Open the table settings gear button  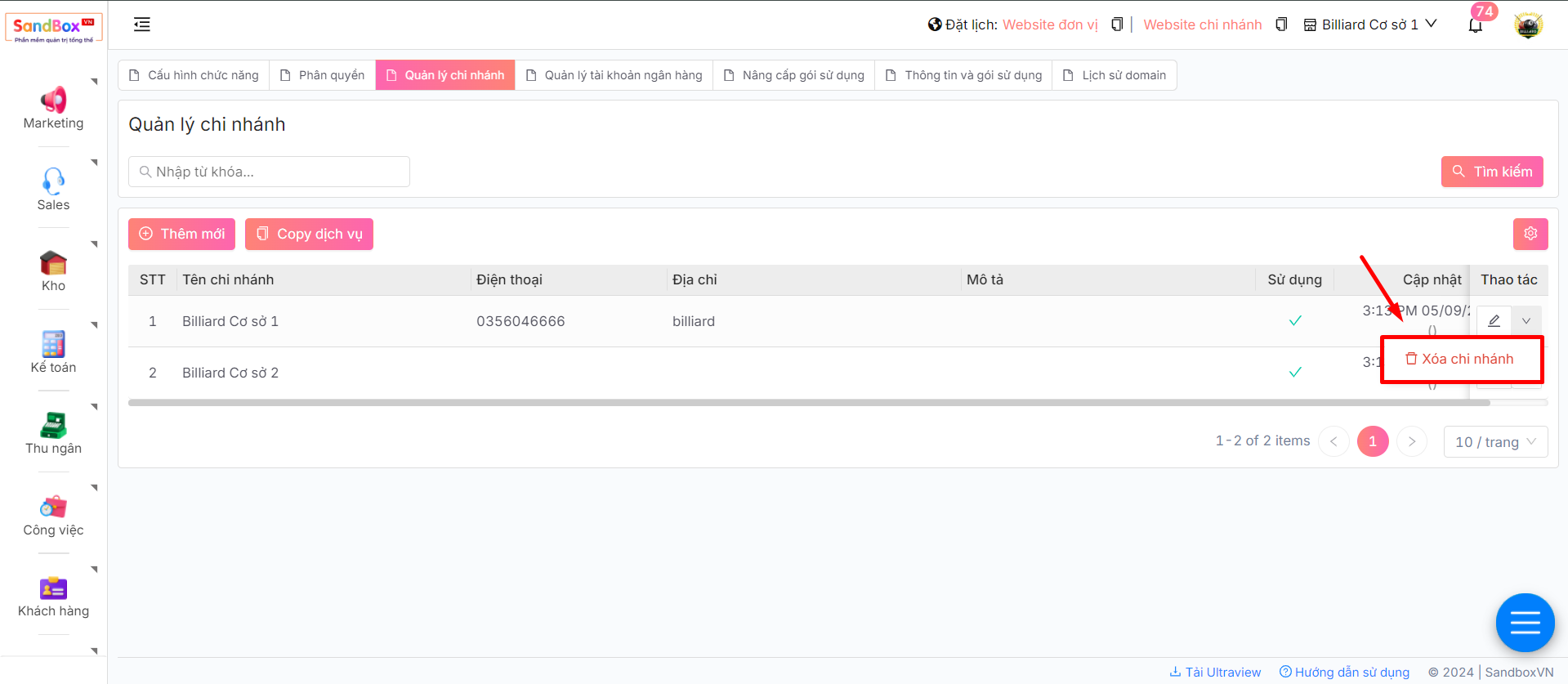[x=1530, y=234]
